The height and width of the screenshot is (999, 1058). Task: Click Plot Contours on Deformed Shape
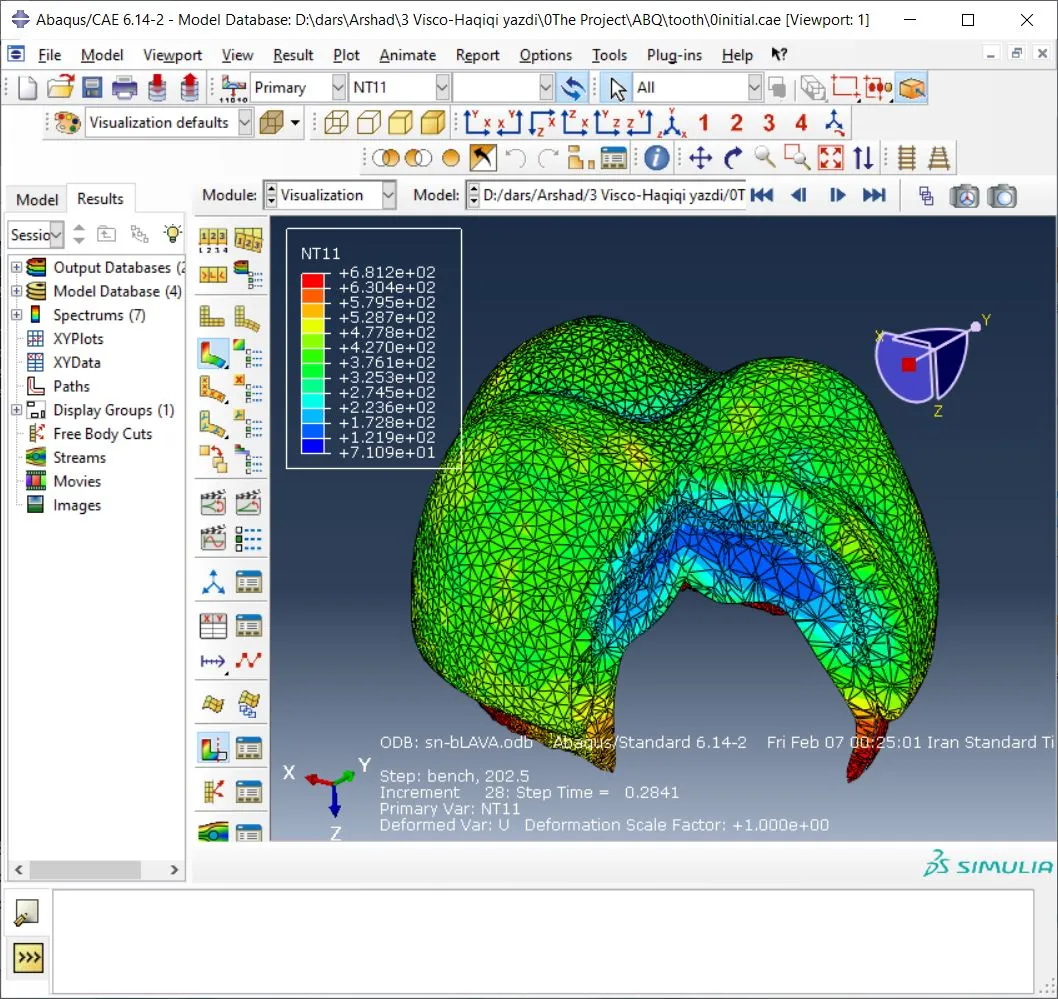point(213,352)
